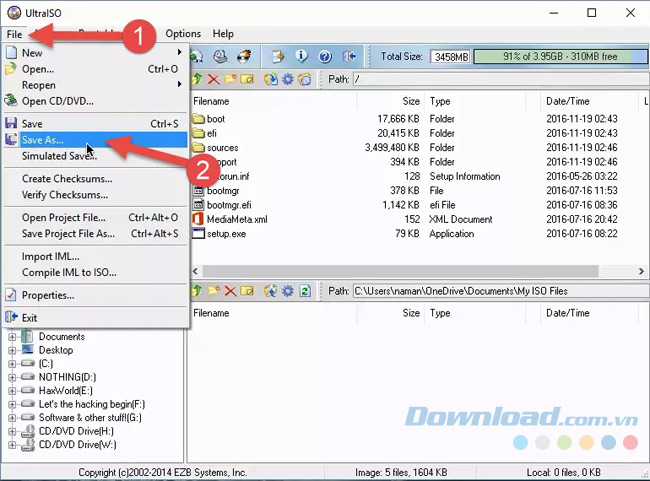The width and height of the screenshot is (650, 481).
Task: Expand the HaxWorld(E:) drive node
Action: [12, 390]
